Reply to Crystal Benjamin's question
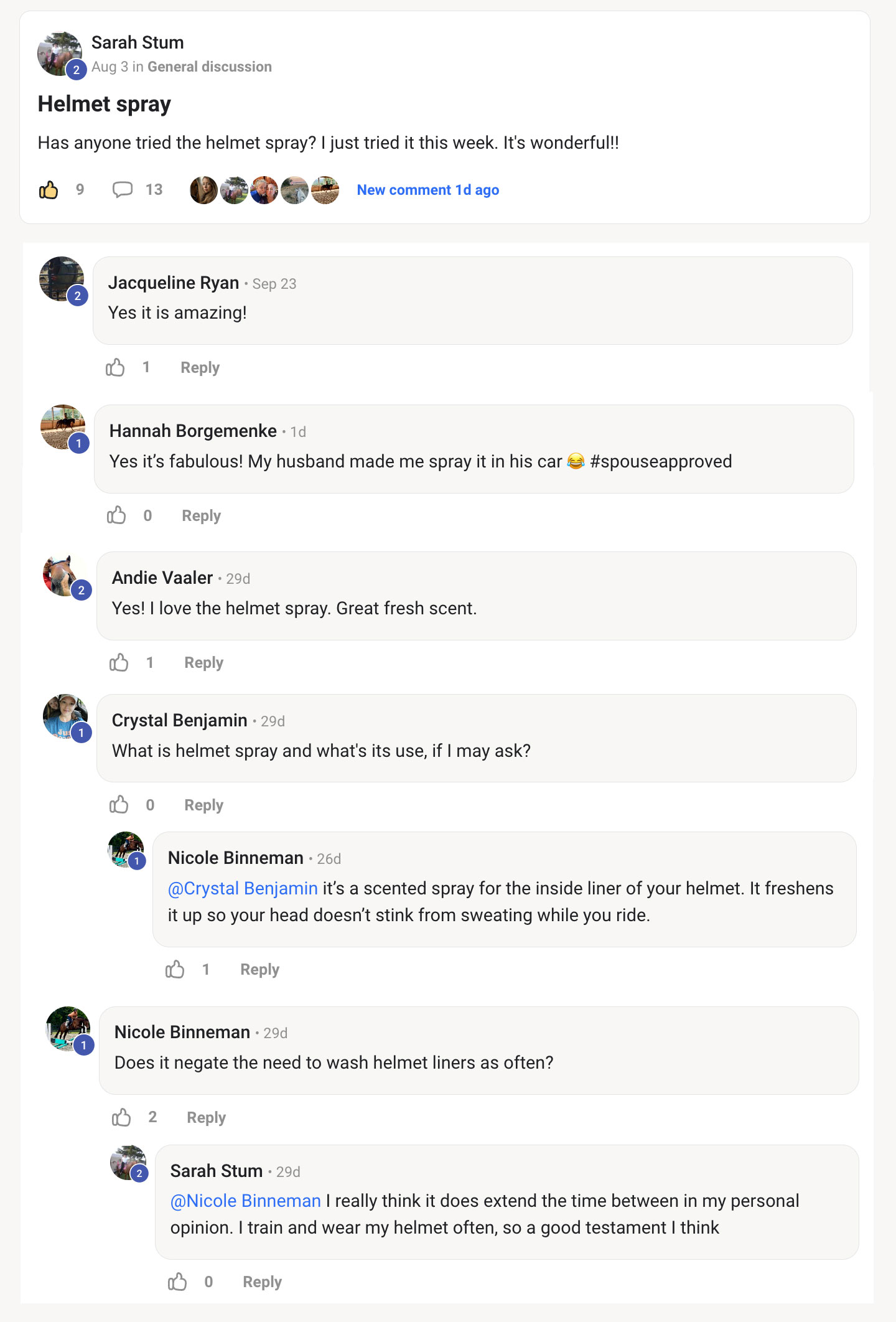The image size is (896, 1322). coord(203,805)
